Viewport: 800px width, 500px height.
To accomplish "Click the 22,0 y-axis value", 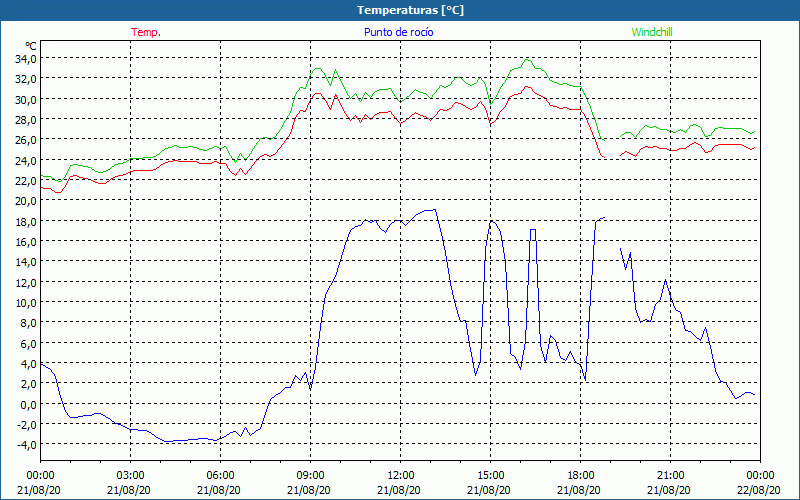I will (x=26, y=181).
